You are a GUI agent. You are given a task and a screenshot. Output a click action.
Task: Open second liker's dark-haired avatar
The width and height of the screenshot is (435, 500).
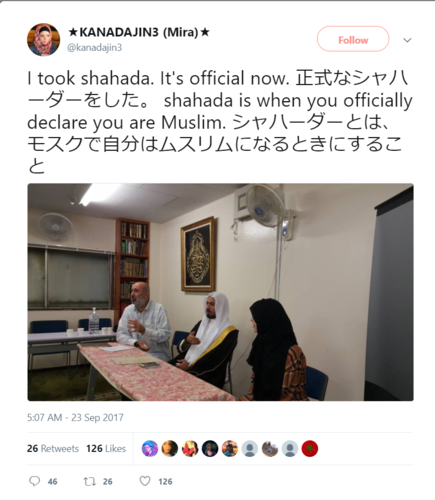point(170,448)
